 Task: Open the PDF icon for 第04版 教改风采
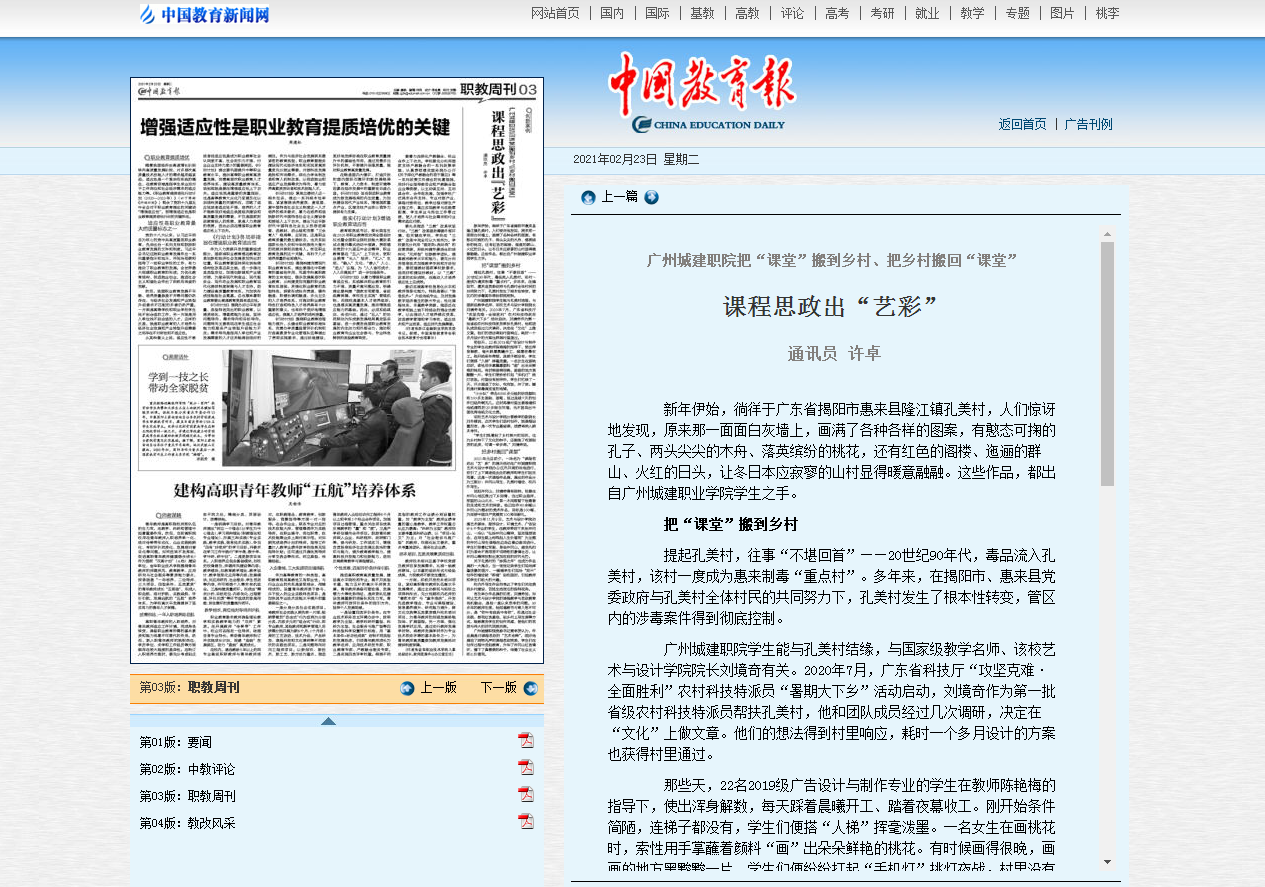525,822
